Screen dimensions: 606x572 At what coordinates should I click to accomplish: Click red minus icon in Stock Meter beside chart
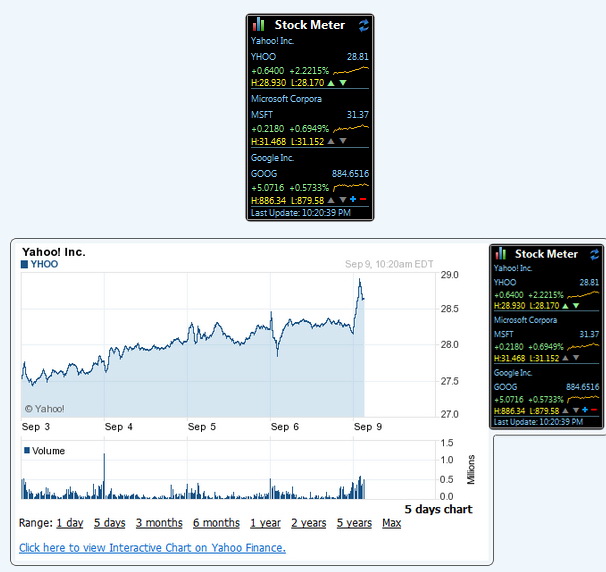click(596, 409)
